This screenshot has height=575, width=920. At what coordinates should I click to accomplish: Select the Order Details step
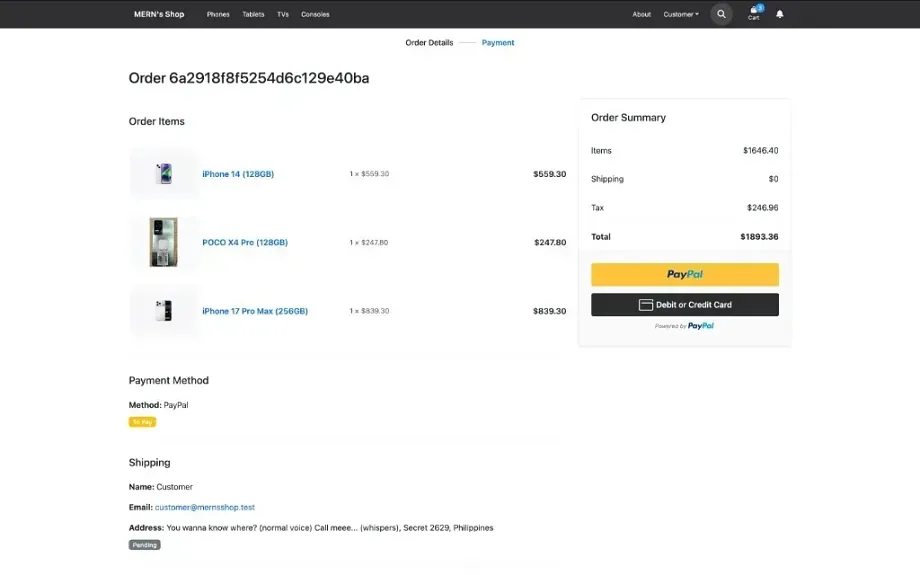(429, 42)
